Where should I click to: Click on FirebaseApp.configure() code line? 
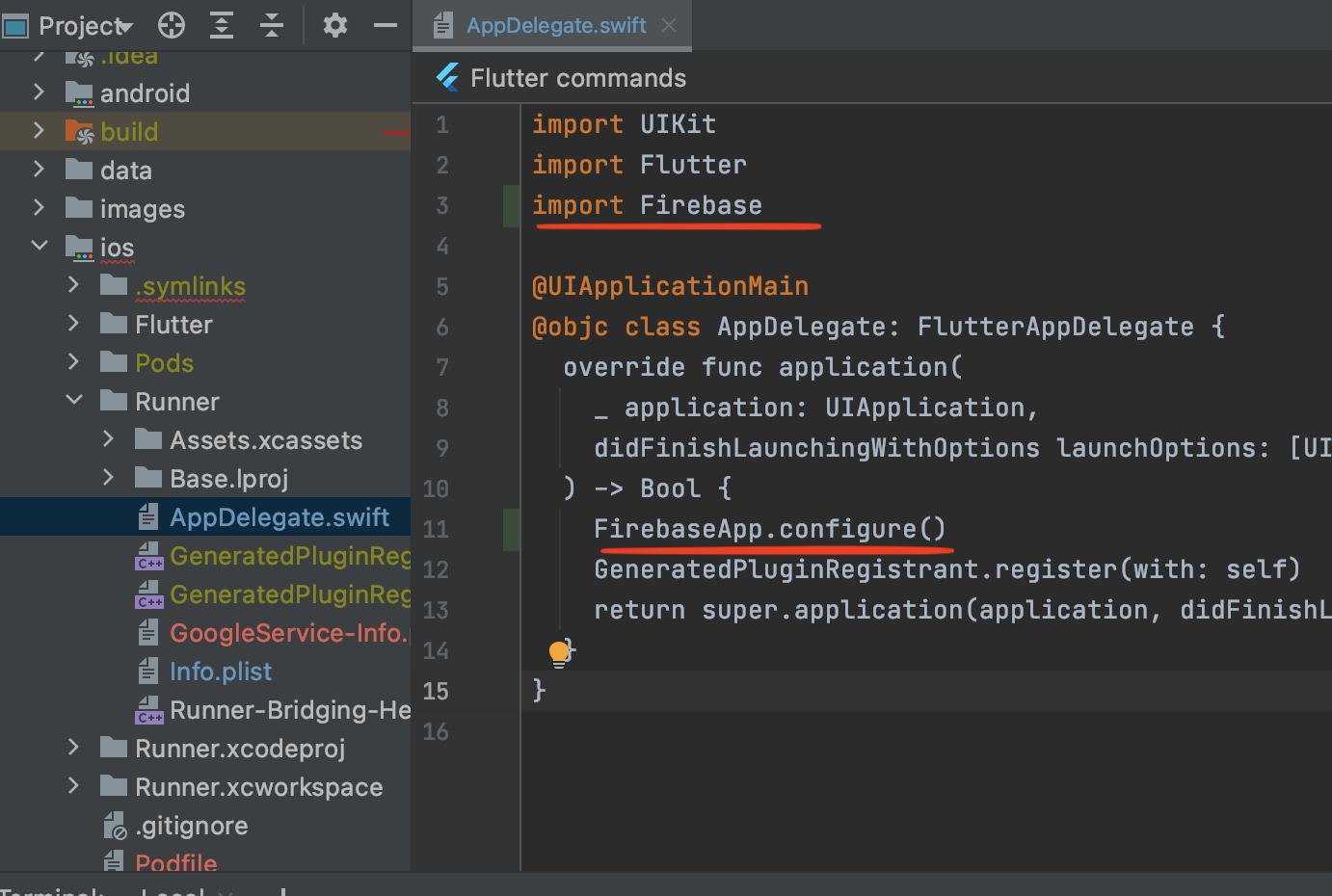tap(770, 529)
